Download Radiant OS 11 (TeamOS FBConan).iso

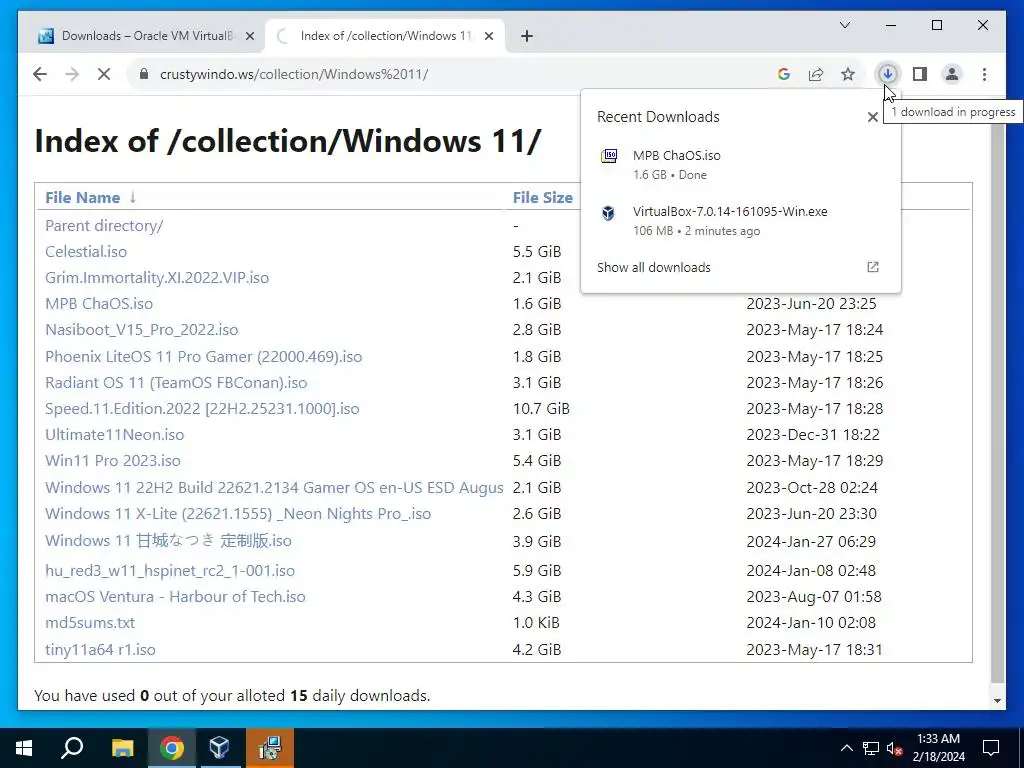click(x=176, y=383)
